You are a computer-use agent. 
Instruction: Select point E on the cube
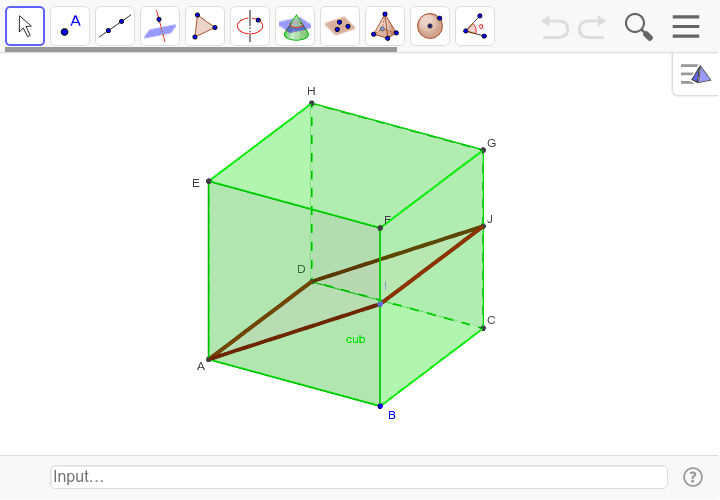coord(209,181)
